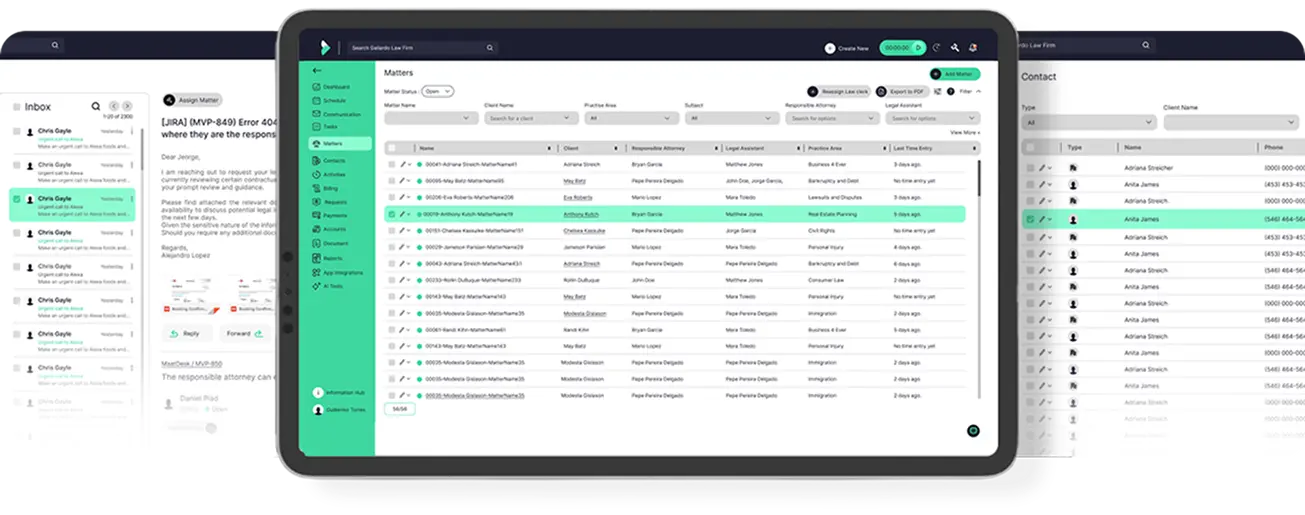Open the Type dropdown in Contact window
1305x515 pixels.
click(x=1089, y=122)
